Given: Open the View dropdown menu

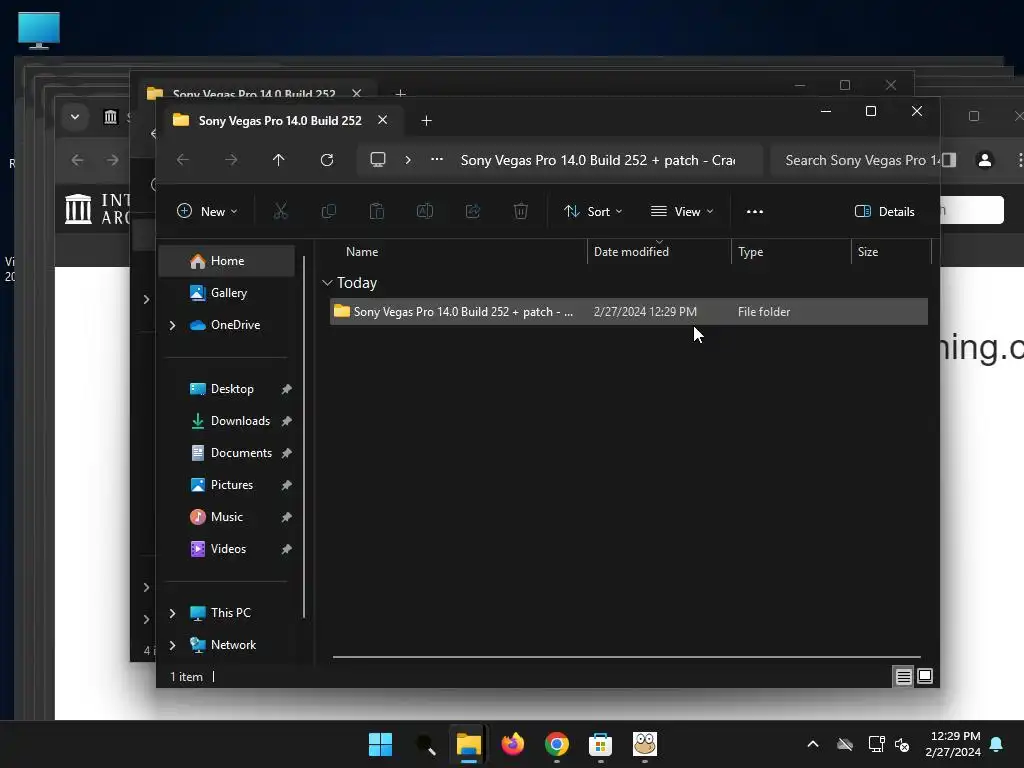Looking at the screenshot, I should pos(682,211).
